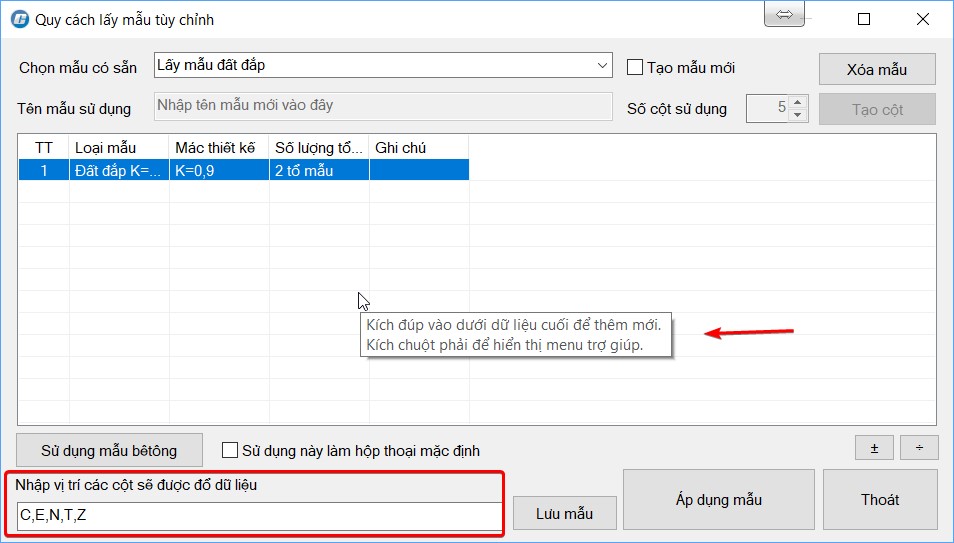
Task: Click the column positions field containing 'C,E,N,T,Z'
Action: coord(258,517)
